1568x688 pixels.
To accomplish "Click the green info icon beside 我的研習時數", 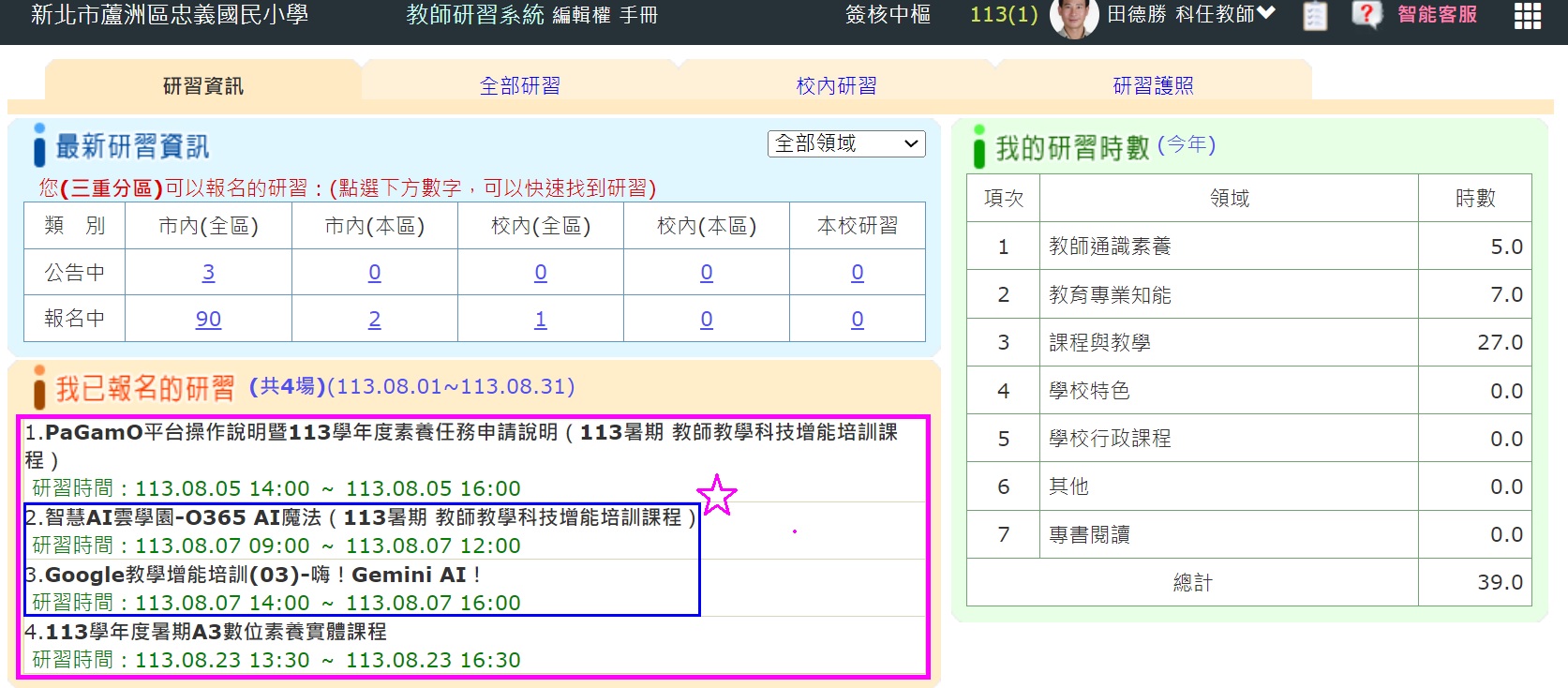I will coord(979,146).
